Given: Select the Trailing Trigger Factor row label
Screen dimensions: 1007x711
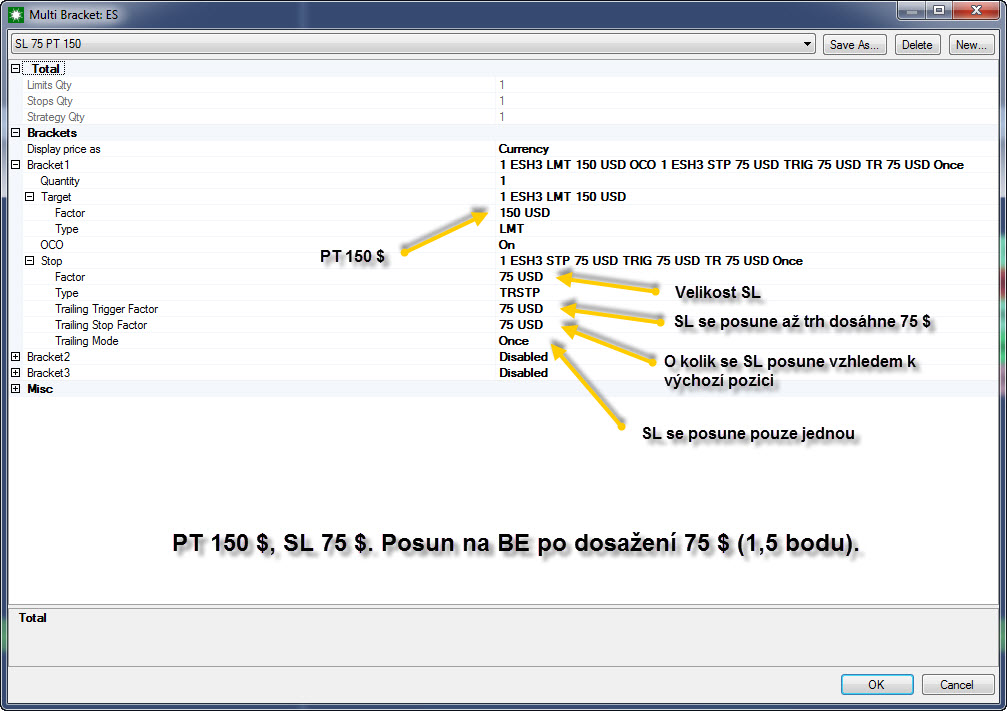Looking at the screenshot, I should coord(107,309).
